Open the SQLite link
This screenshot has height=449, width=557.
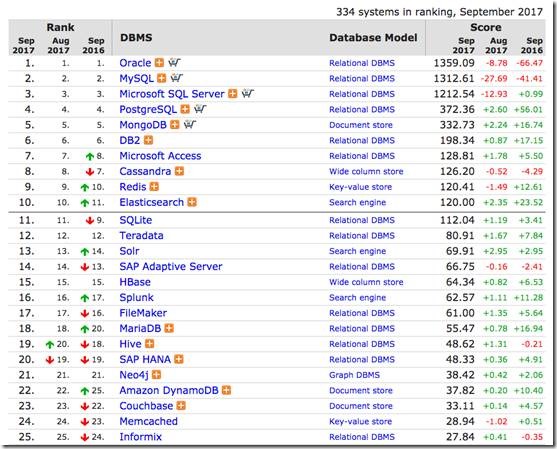point(136,220)
